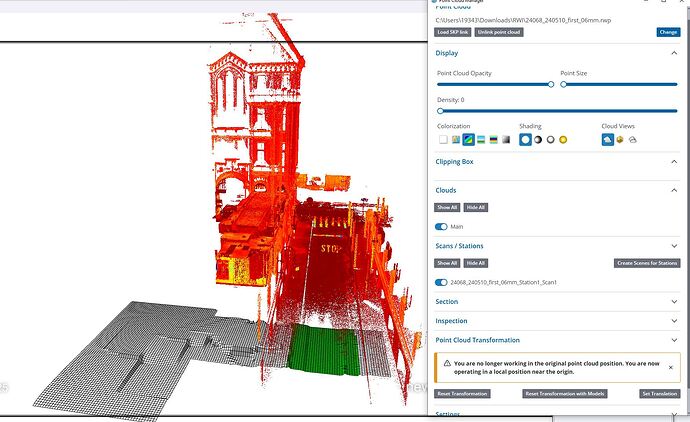Select the second colorization icon (RGB photo)
Image resolution: width=690 pixels, height=422 pixels.
[x=456, y=139]
